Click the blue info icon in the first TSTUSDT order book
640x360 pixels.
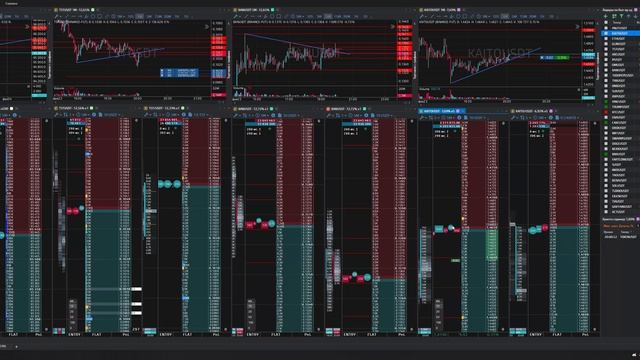point(94,115)
